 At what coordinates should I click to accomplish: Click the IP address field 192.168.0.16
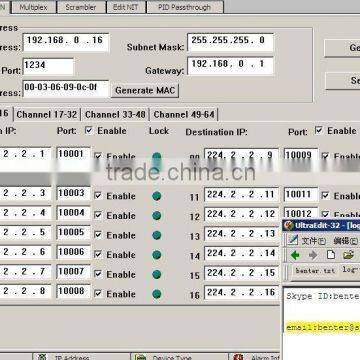[66, 42]
